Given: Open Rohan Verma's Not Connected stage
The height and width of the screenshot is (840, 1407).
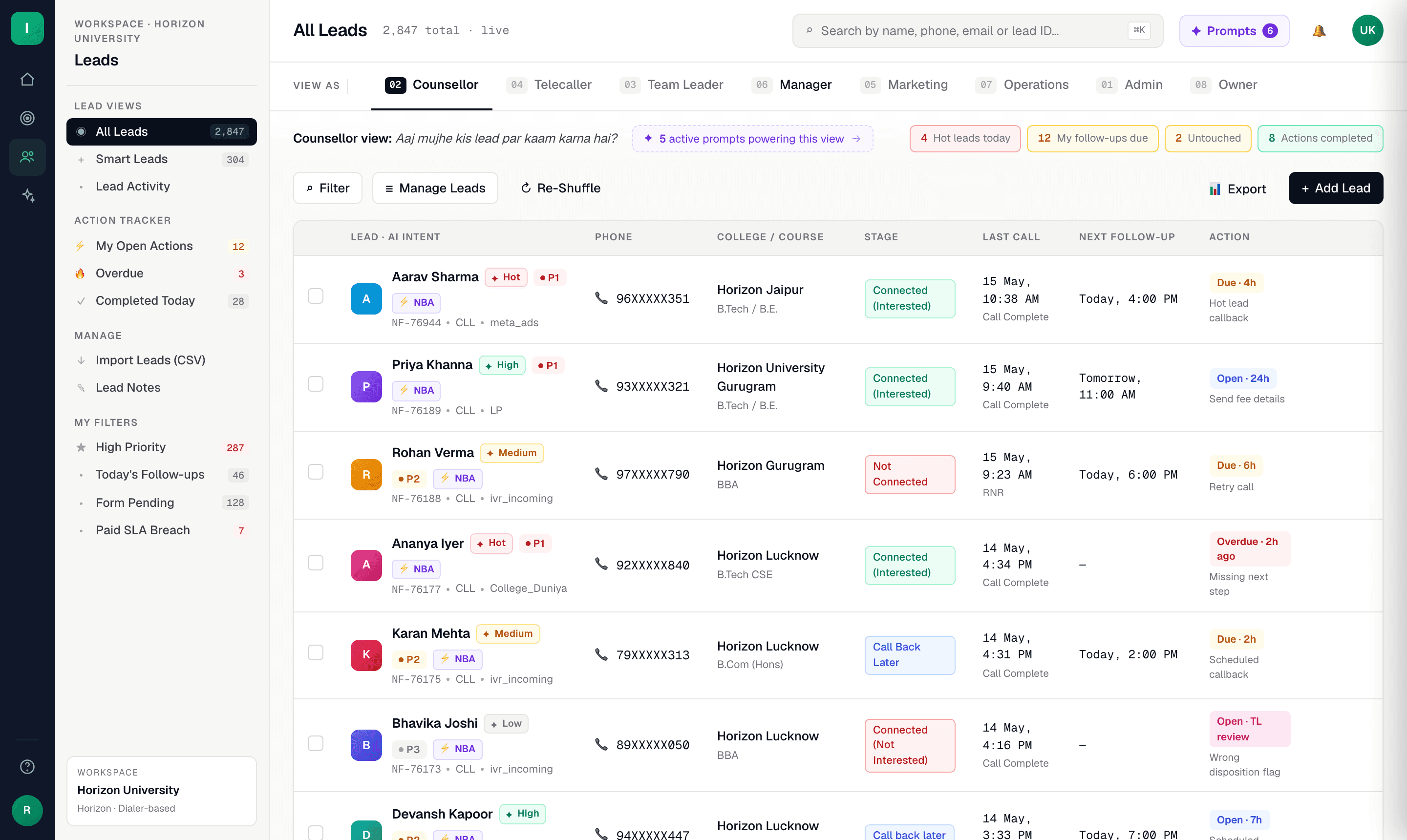Looking at the screenshot, I should click(909, 474).
